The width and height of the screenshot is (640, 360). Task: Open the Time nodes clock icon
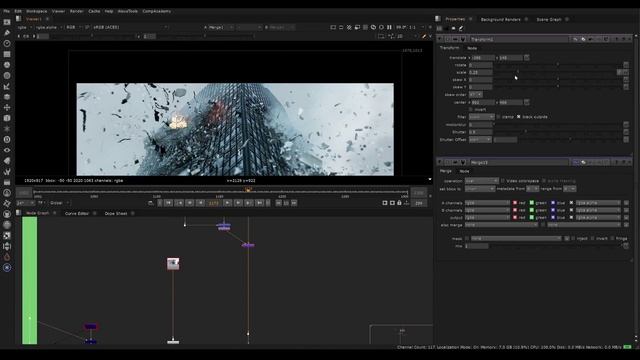(7, 43)
